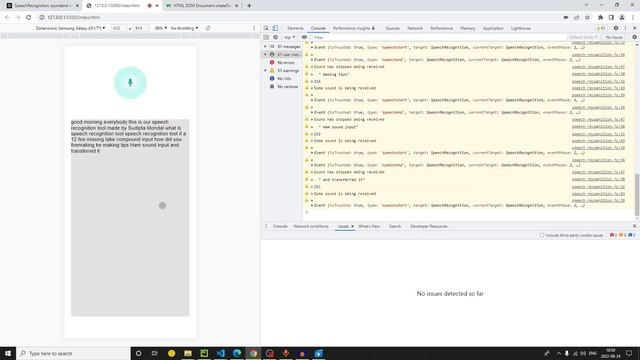Toggle the console sidebar panel icon
The image size is (640, 360).
click(x=266, y=37)
